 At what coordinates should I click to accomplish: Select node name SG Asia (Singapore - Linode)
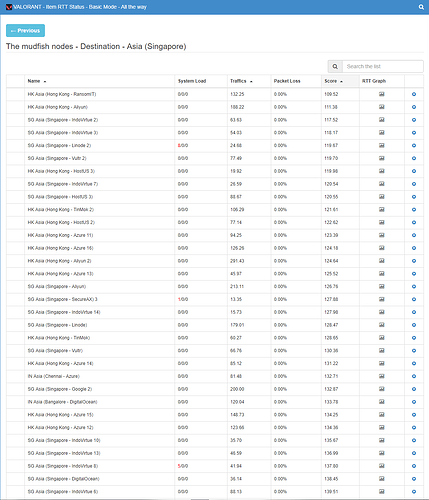coord(57,325)
